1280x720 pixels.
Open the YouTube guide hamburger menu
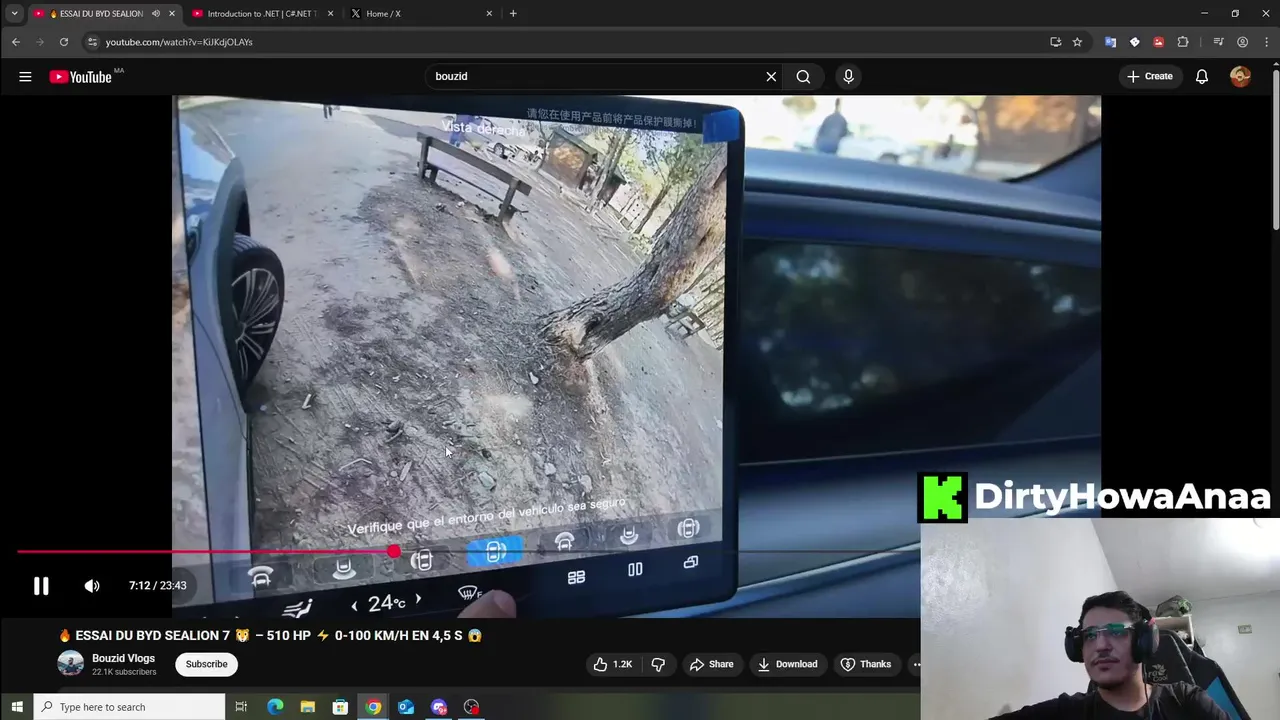[x=25, y=76]
